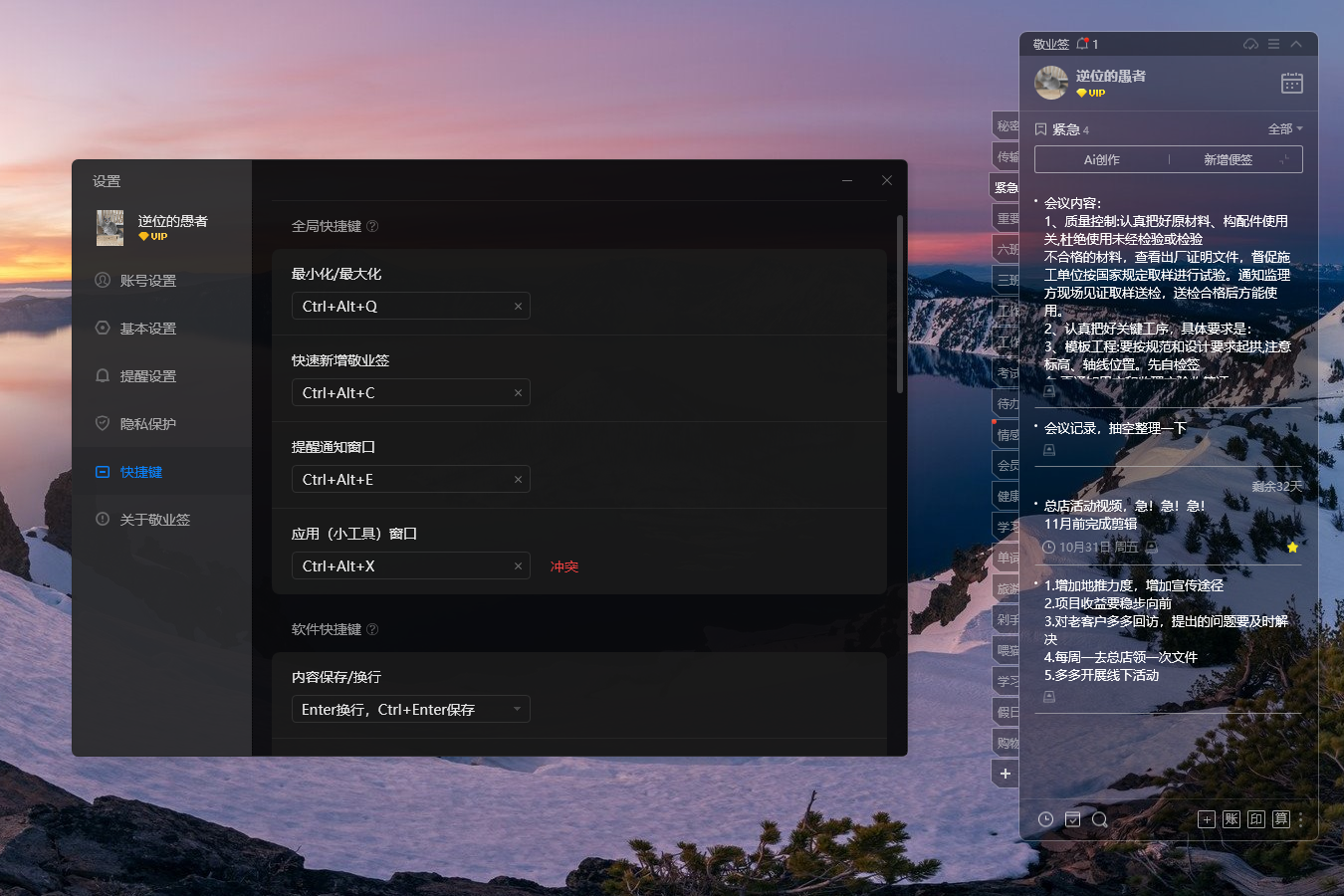Add a new category with the plus tab
This screenshot has width=1344, height=896.
1006,774
